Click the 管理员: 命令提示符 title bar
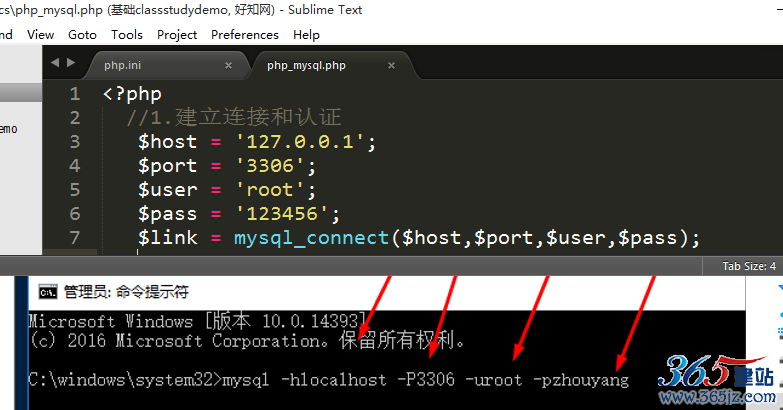The width and height of the screenshot is (783, 410). coord(387,292)
